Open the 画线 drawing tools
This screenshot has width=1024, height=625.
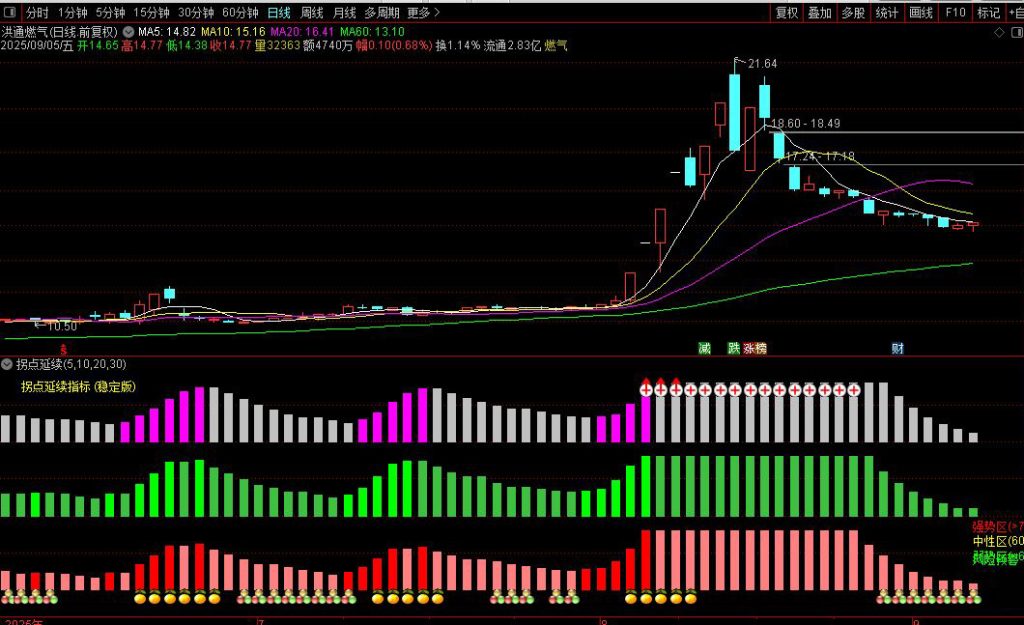coord(921,13)
